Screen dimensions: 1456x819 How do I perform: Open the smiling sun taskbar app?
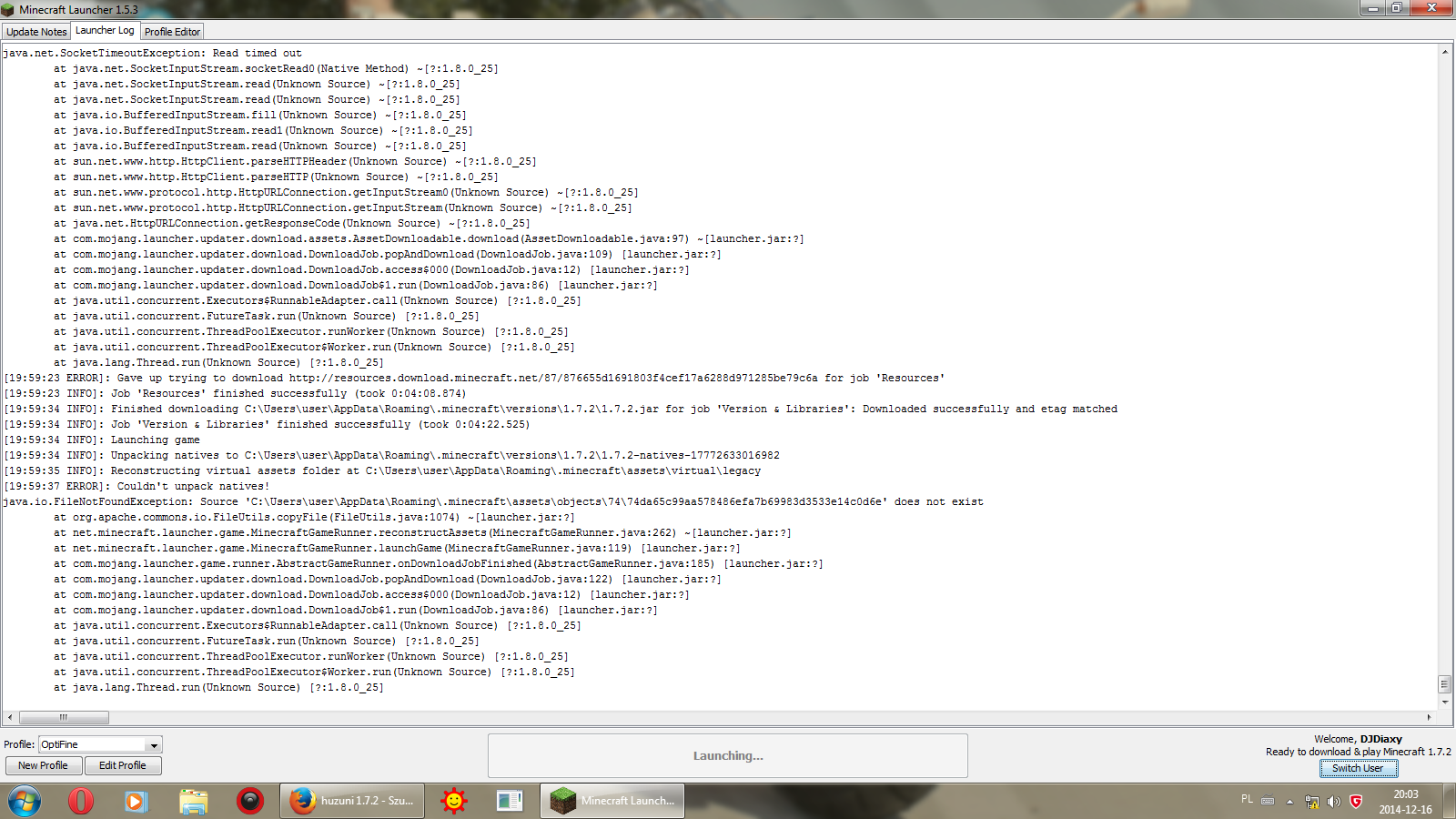[453, 801]
